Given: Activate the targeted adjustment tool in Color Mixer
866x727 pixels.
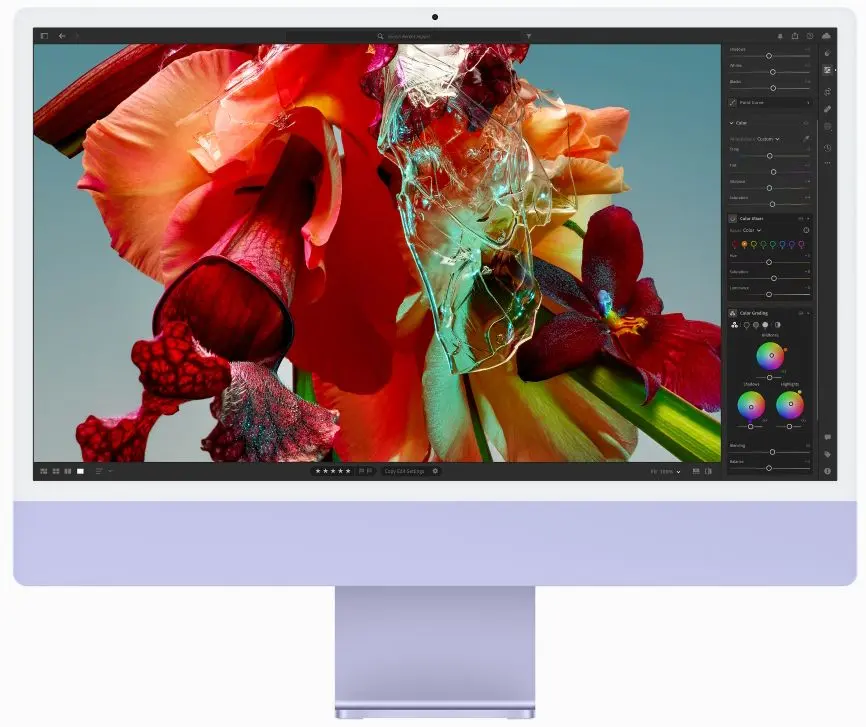Looking at the screenshot, I should click(x=805, y=229).
